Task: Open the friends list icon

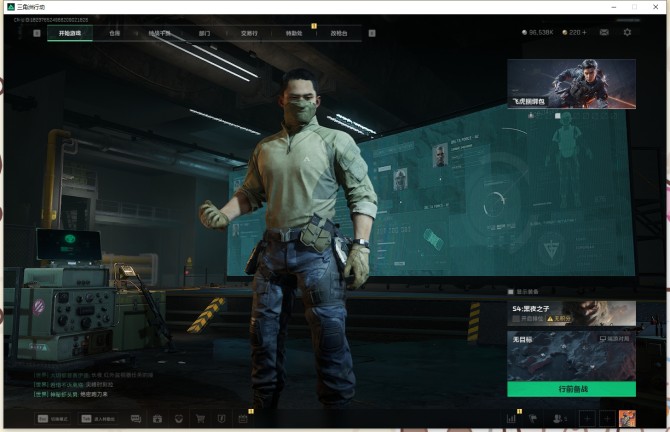Action: (x=559, y=419)
